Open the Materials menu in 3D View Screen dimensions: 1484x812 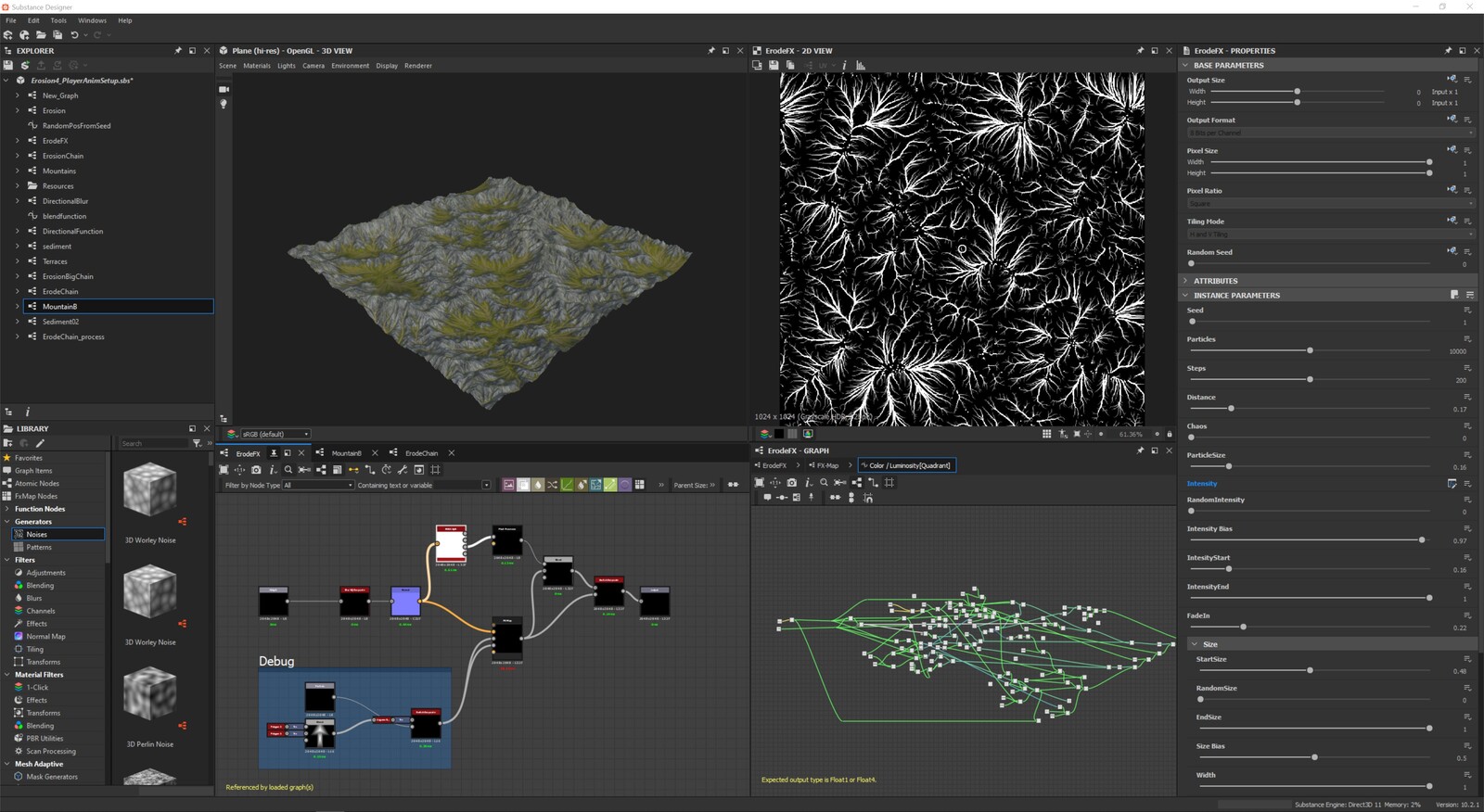tap(257, 66)
